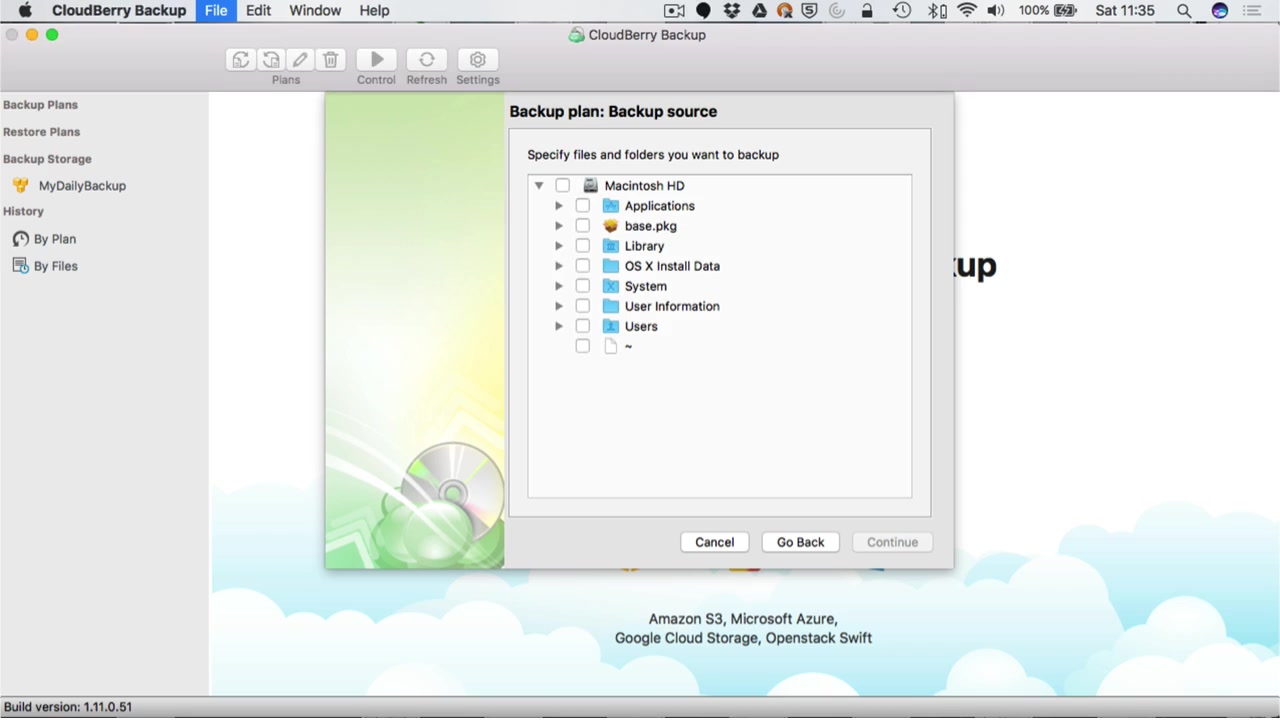The image size is (1280, 720).
Task: Click the Go Back button
Action: point(801,542)
